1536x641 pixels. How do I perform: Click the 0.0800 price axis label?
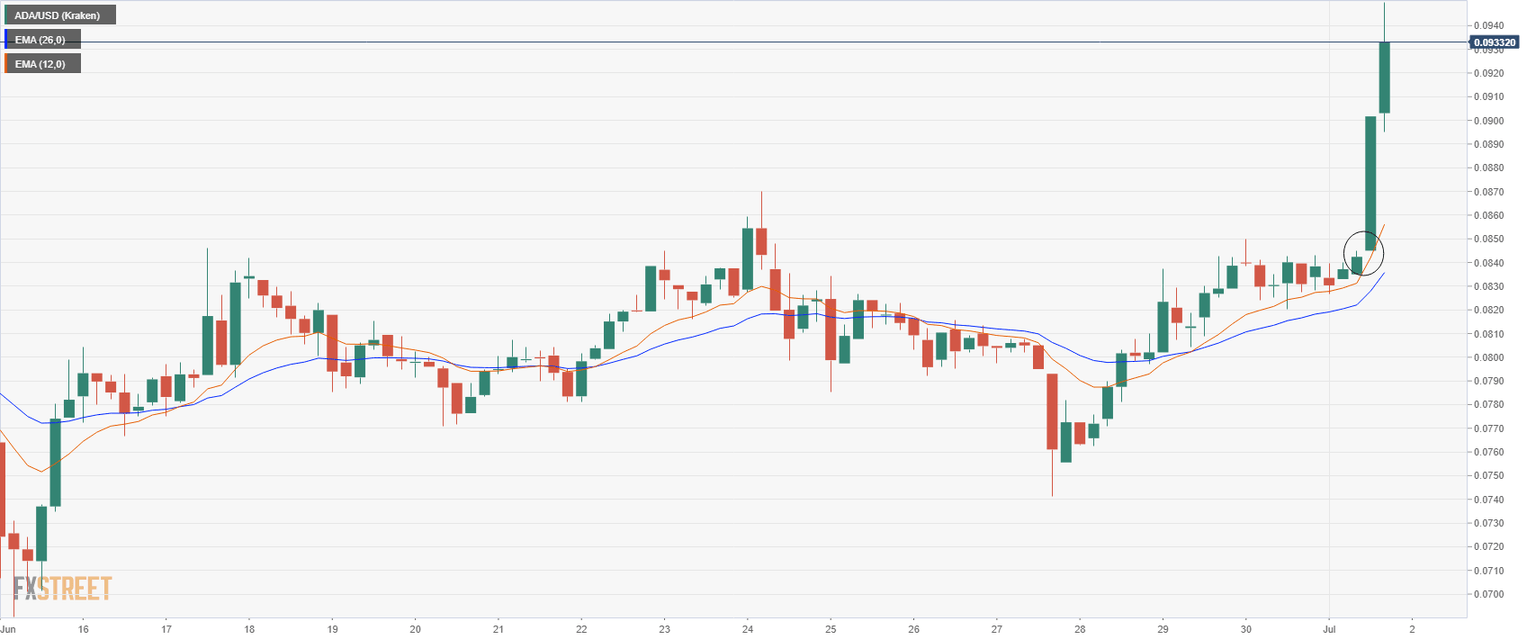pos(1489,358)
